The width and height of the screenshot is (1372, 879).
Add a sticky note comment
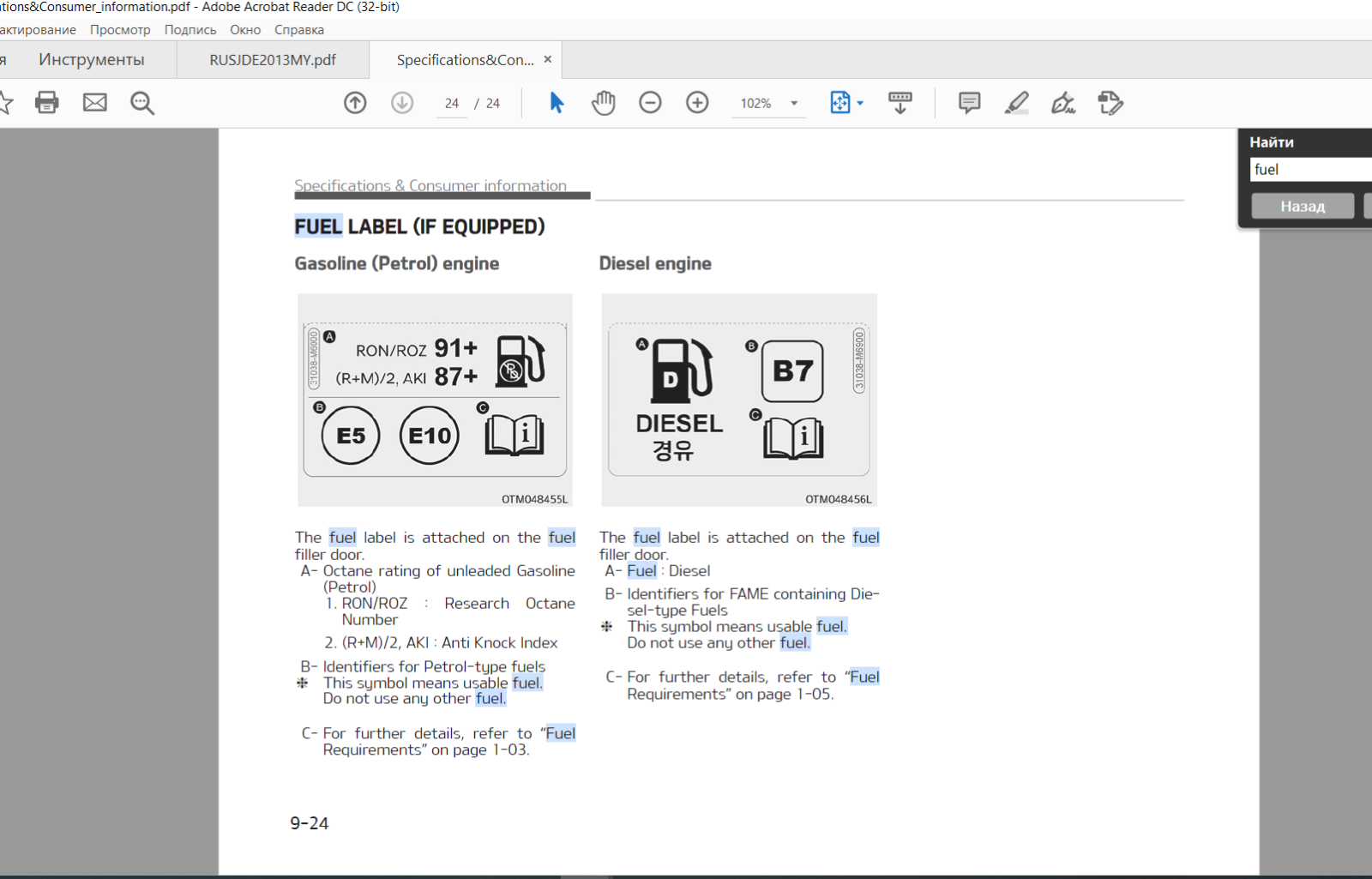970,103
